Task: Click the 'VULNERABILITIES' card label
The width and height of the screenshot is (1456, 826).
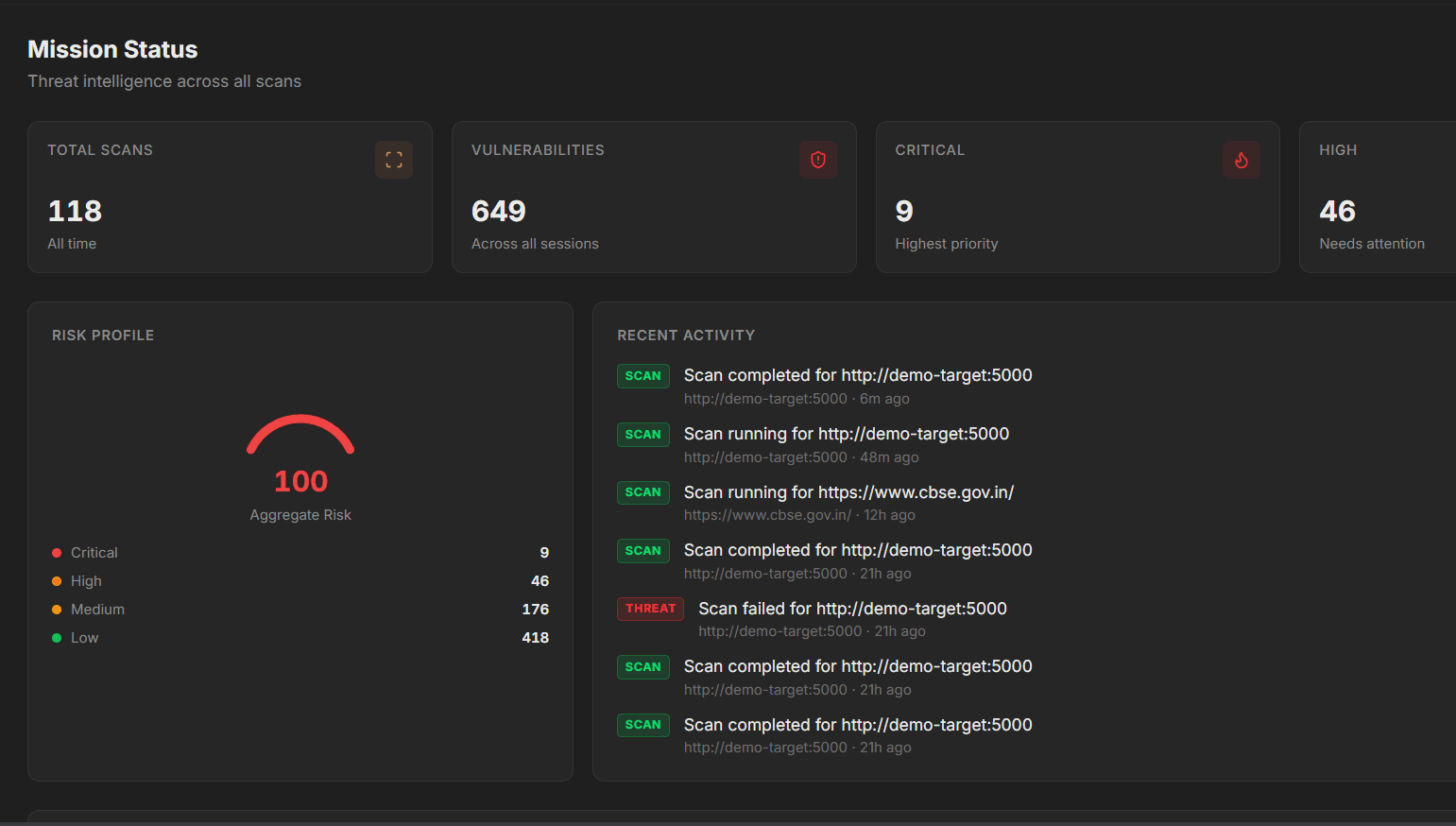Action: 538,150
